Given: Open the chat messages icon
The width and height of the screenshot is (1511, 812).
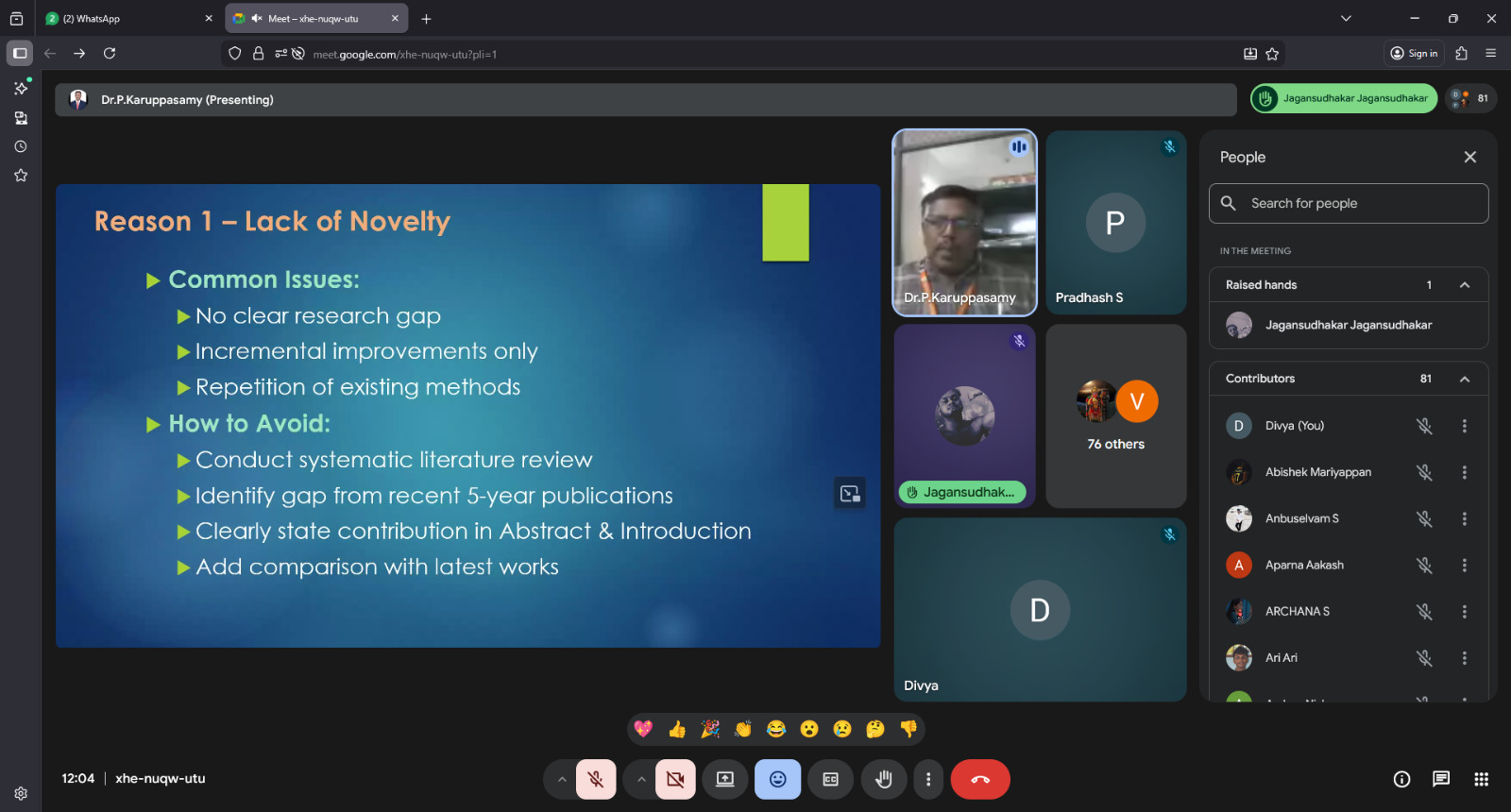Looking at the screenshot, I should coord(1441,779).
